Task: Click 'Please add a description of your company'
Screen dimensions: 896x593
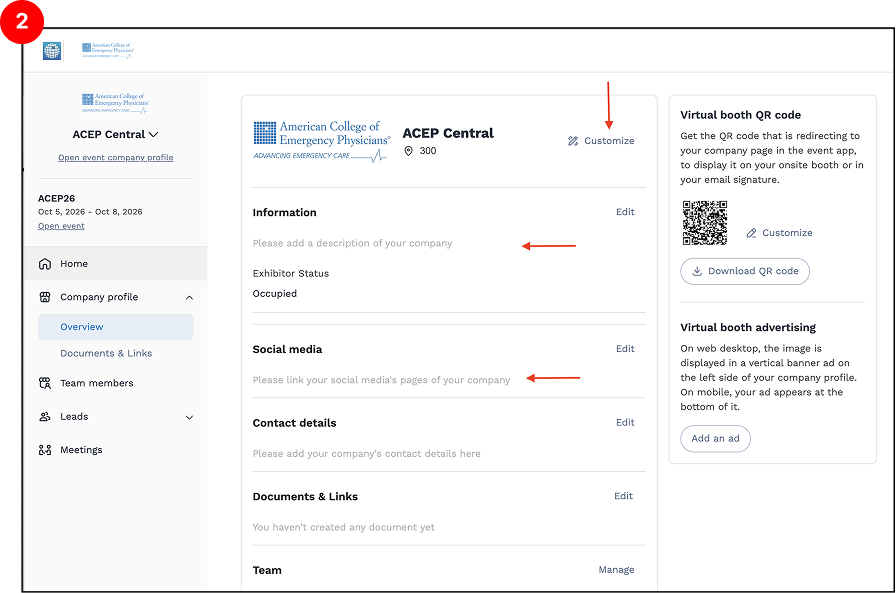Action: click(x=352, y=243)
